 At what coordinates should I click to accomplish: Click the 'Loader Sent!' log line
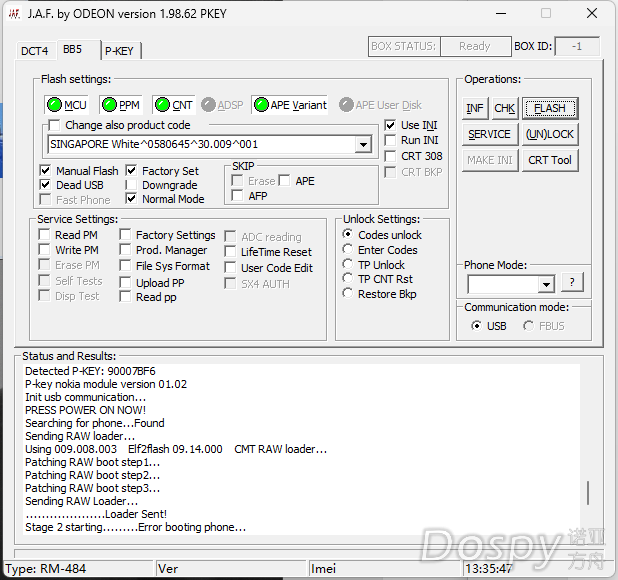(x=96, y=514)
